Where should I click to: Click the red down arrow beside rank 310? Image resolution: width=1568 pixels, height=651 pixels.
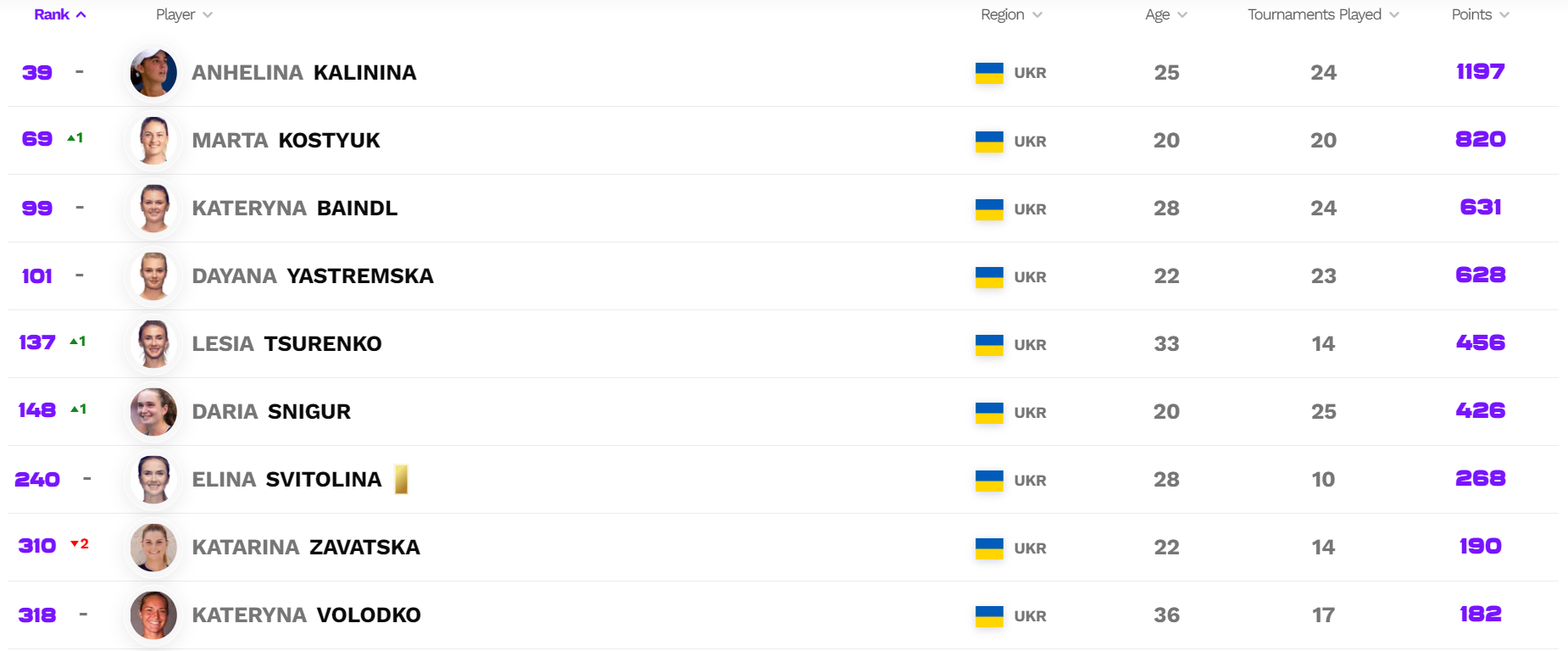(75, 543)
